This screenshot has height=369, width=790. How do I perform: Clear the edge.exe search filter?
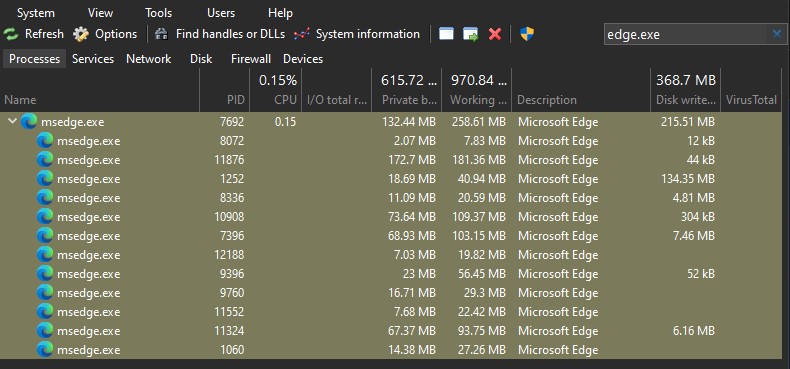[x=776, y=34]
